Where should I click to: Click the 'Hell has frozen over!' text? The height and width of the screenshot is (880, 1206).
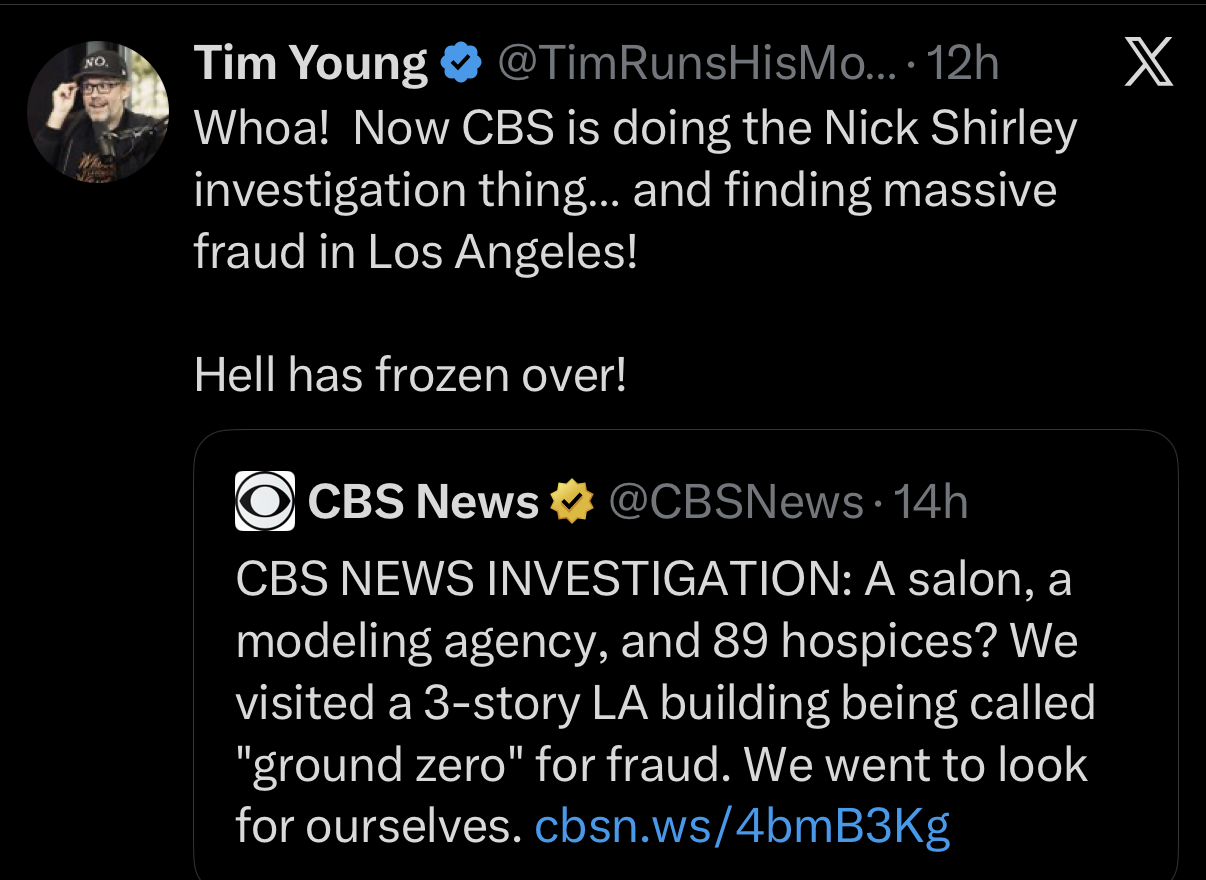(x=410, y=374)
